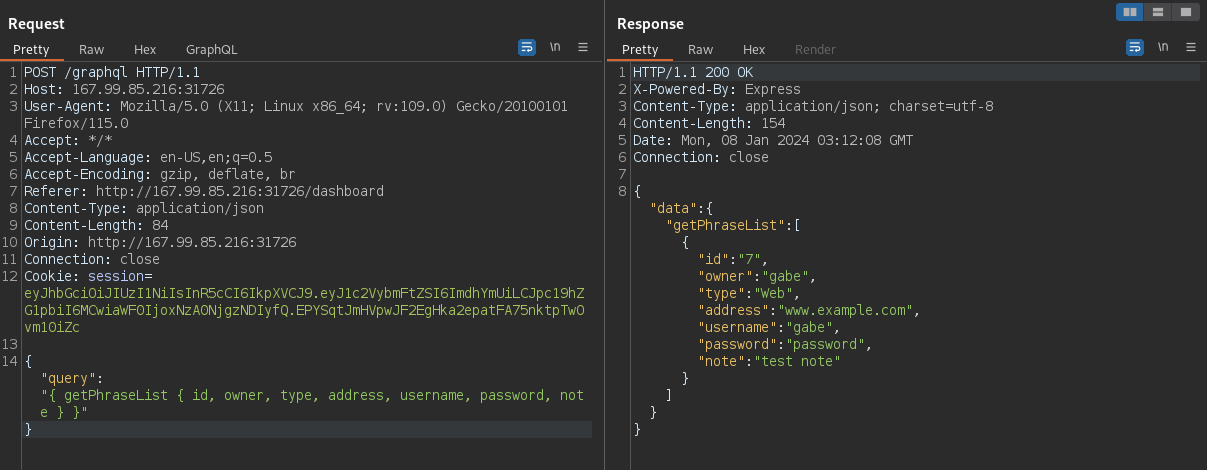Open Response panel options menu
Image resolution: width=1207 pixels, height=470 pixels.
(1191, 47)
